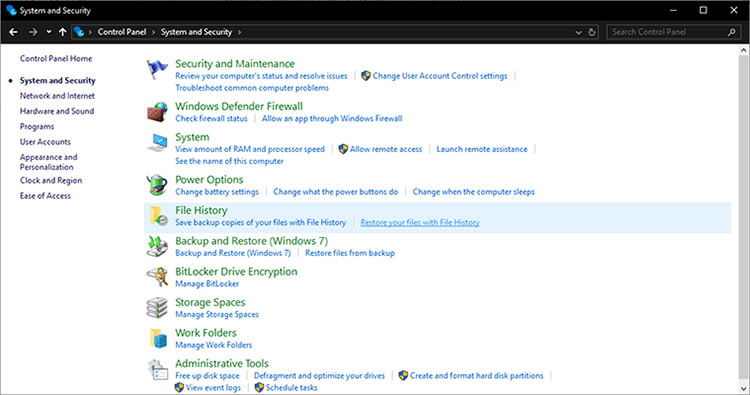The image size is (750, 395).
Task: Open Manage BitLocker link
Action: tap(207, 284)
